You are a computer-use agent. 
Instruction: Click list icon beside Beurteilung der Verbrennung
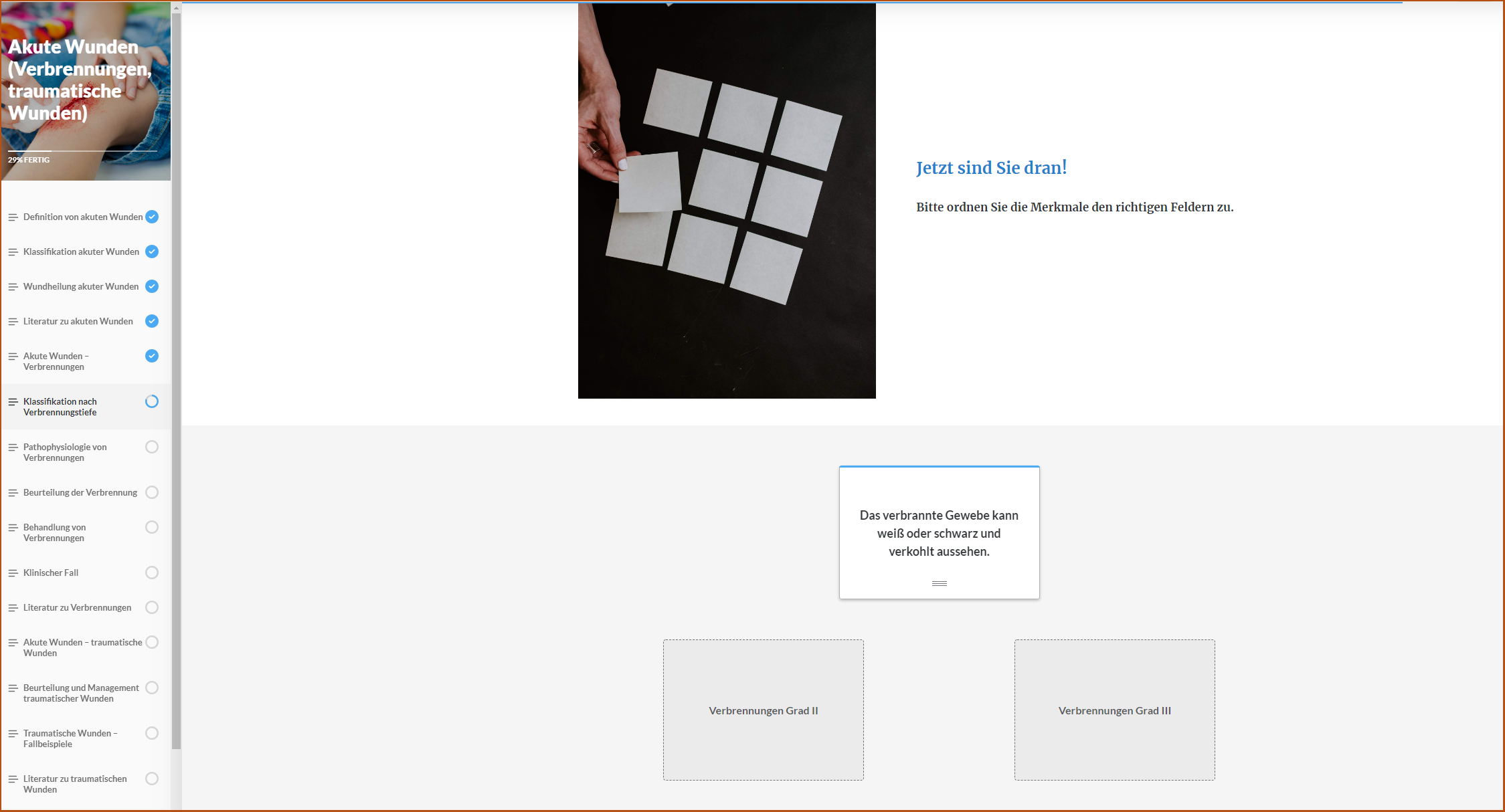click(x=13, y=493)
